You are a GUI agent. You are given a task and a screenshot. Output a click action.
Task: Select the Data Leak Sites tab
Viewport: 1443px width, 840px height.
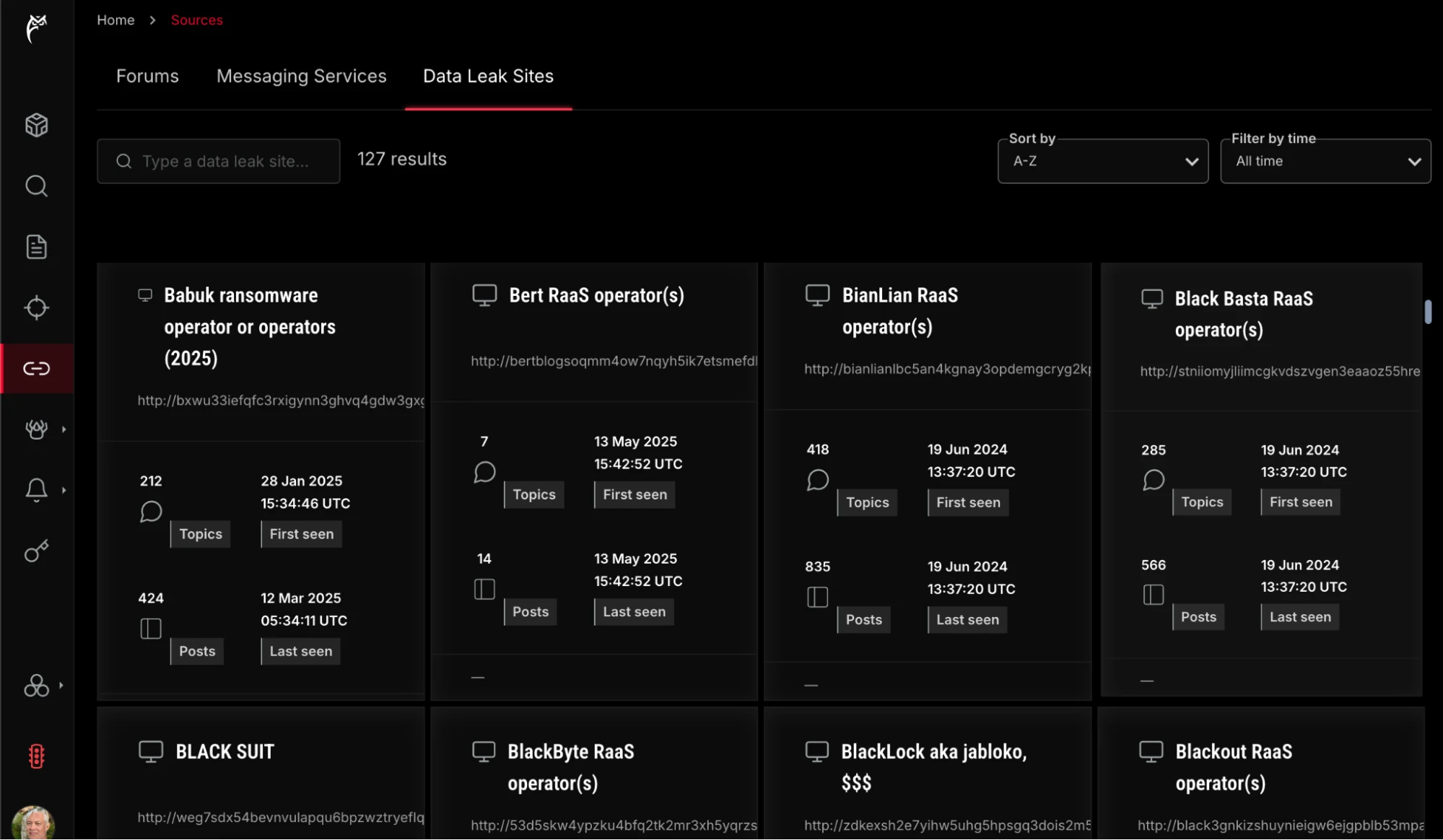(x=488, y=76)
